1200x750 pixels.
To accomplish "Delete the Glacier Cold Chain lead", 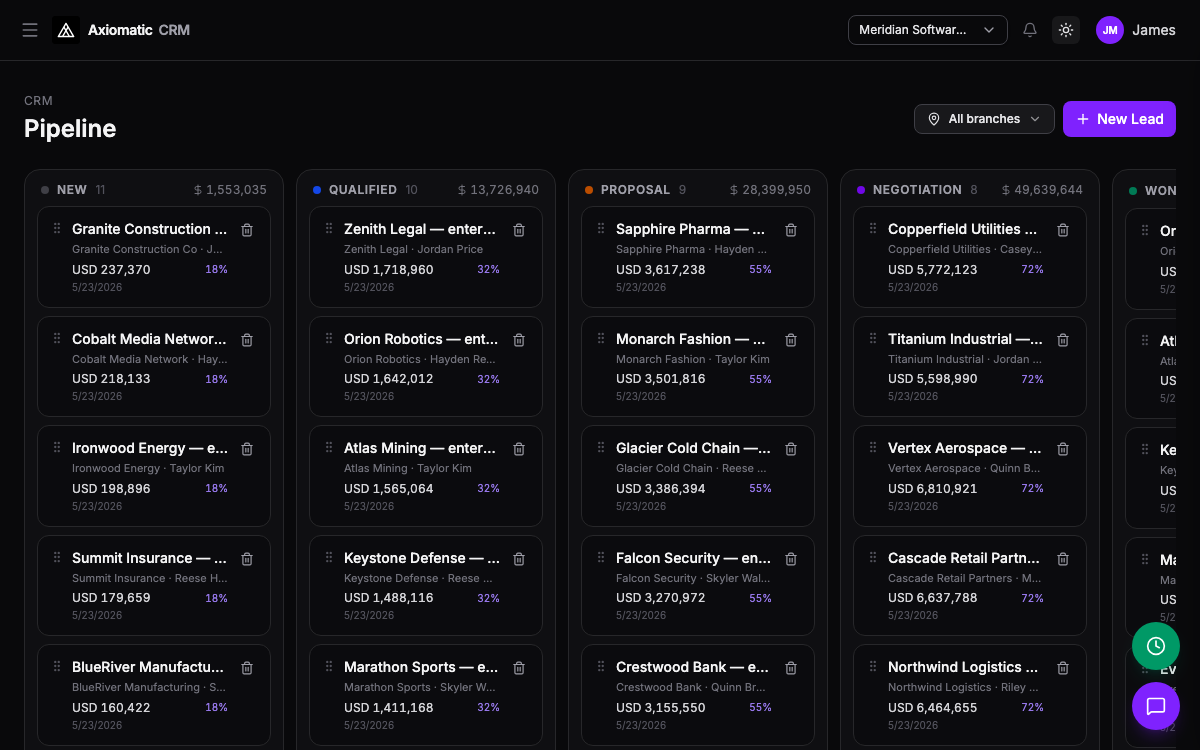I will pos(791,449).
